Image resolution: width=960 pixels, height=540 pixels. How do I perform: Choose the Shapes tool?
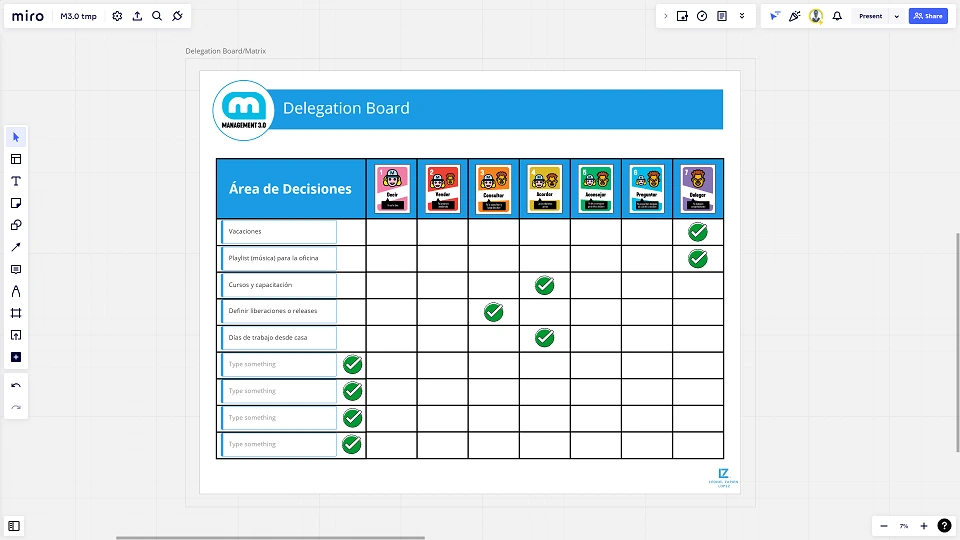coord(16,225)
